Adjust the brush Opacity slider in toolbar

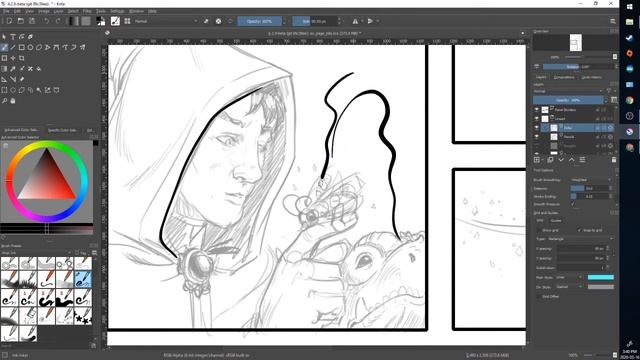[260, 21]
